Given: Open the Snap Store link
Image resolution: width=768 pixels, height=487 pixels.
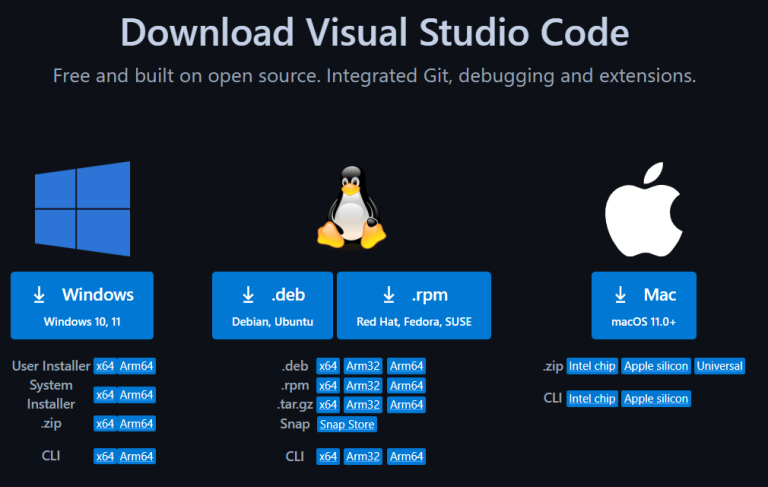Looking at the screenshot, I should click(x=347, y=424).
